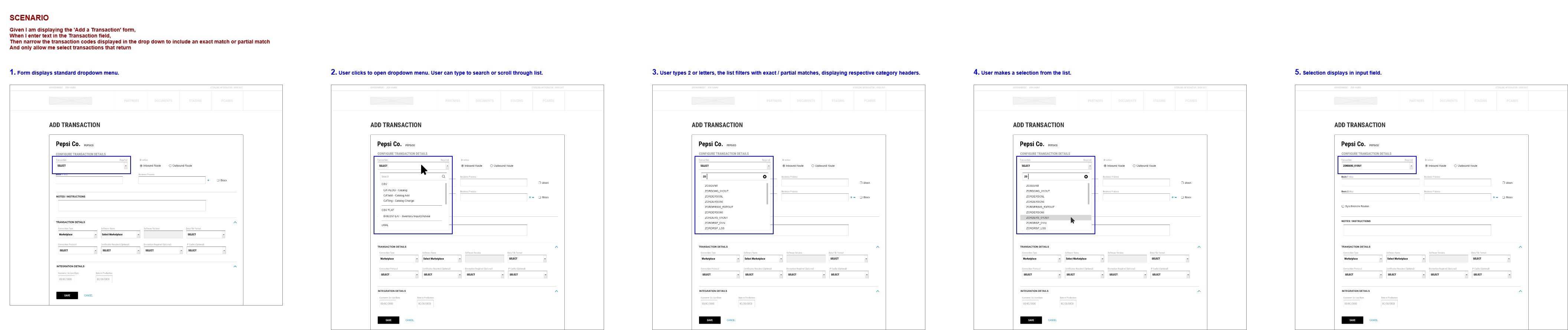The height and width of the screenshot is (330, 1568).
Task: Click minus icon beside Business Process in step 2
Action: pyautogui.click(x=533, y=197)
